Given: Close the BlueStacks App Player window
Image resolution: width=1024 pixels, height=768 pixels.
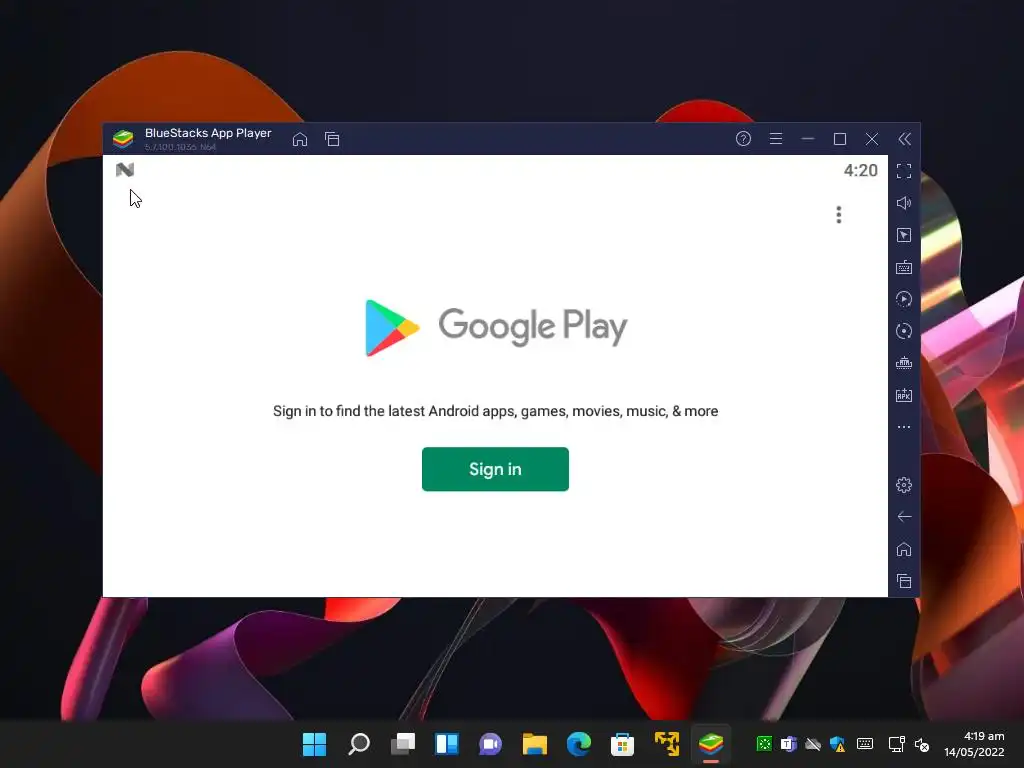Looking at the screenshot, I should 872,138.
